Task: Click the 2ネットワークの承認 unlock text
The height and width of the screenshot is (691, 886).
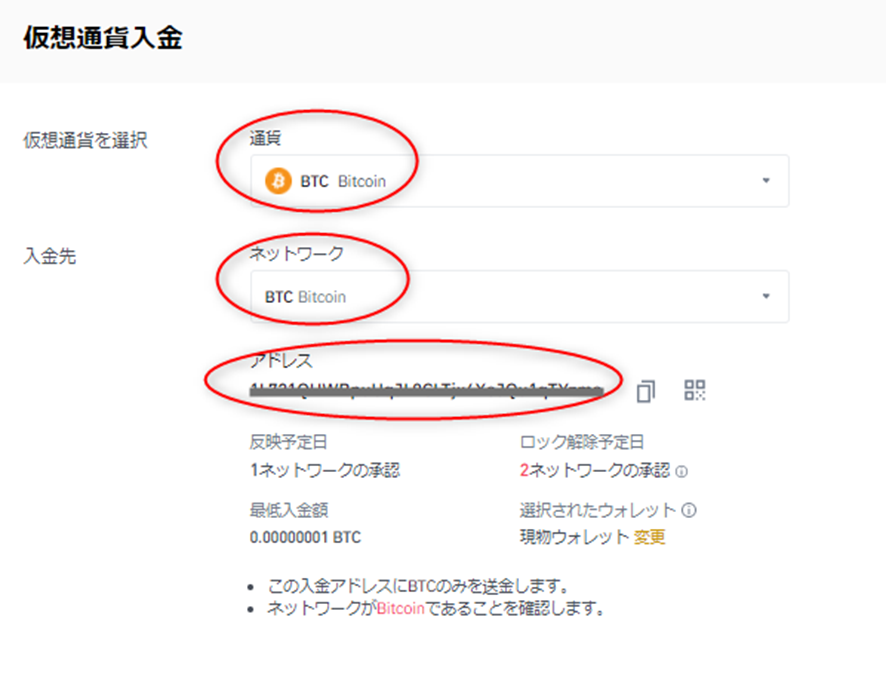Action: pyautogui.click(x=594, y=471)
